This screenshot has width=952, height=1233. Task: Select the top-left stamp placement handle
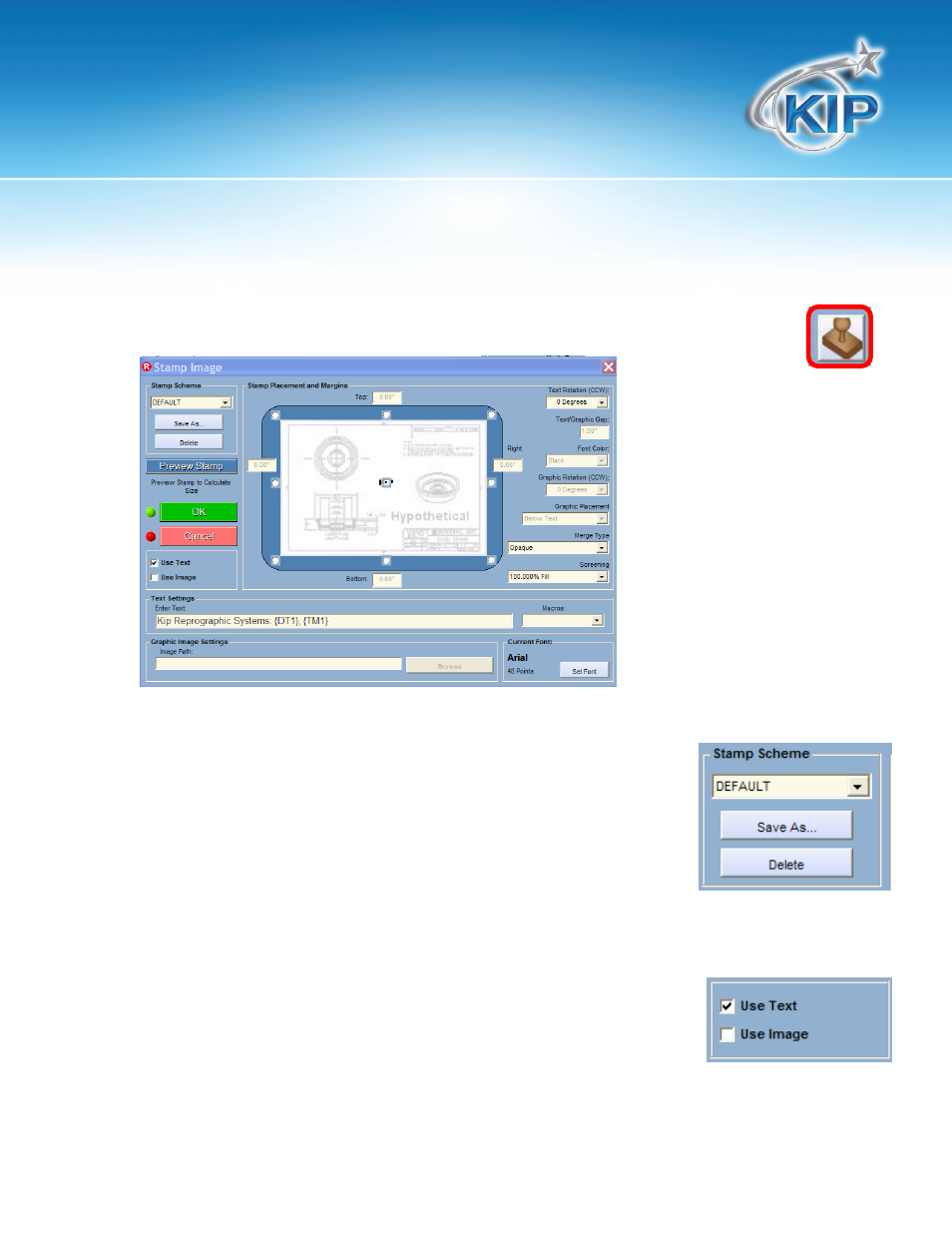click(275, 414)
